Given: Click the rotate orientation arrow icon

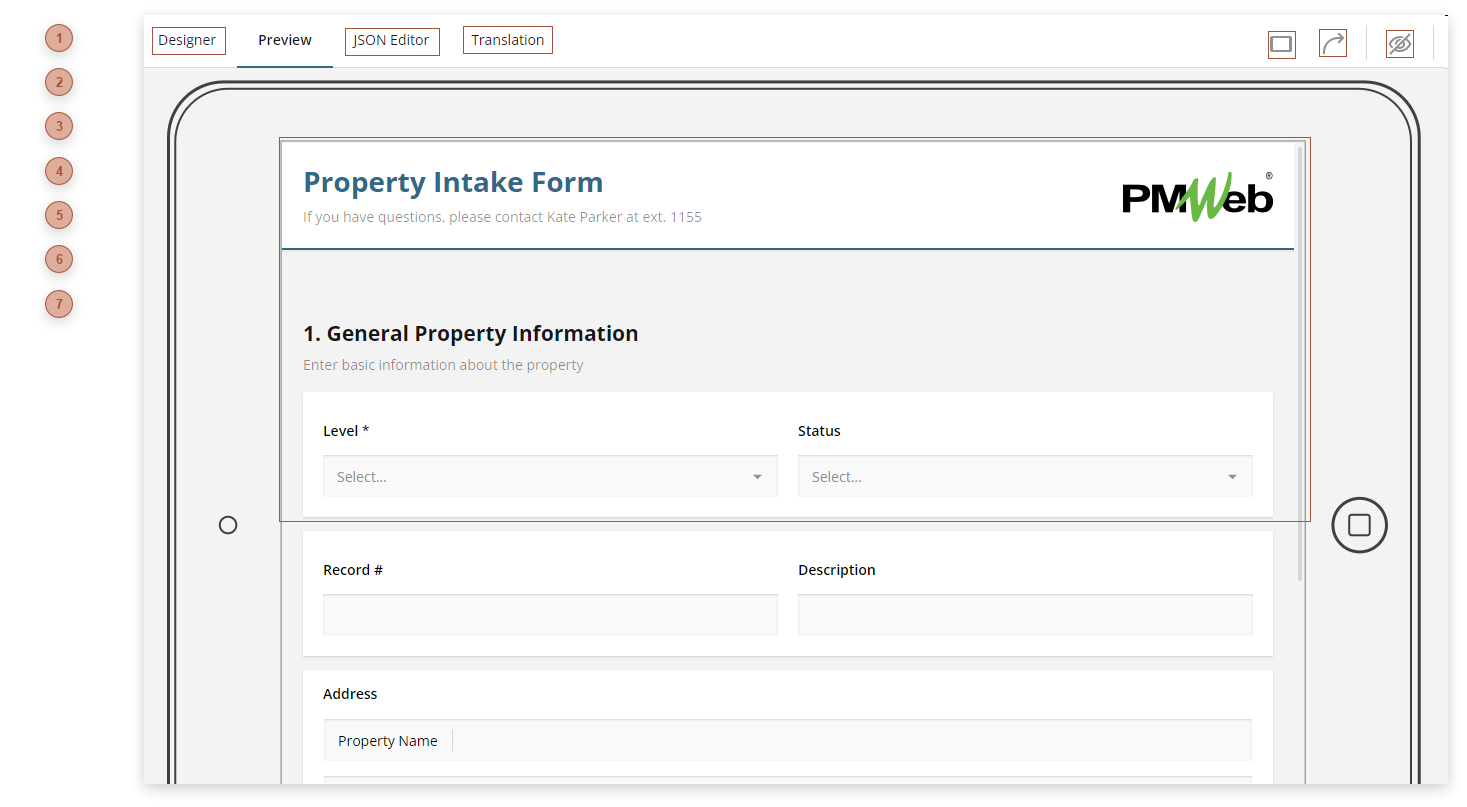Looking at the screenshot, I should [x=1332, y=43].
